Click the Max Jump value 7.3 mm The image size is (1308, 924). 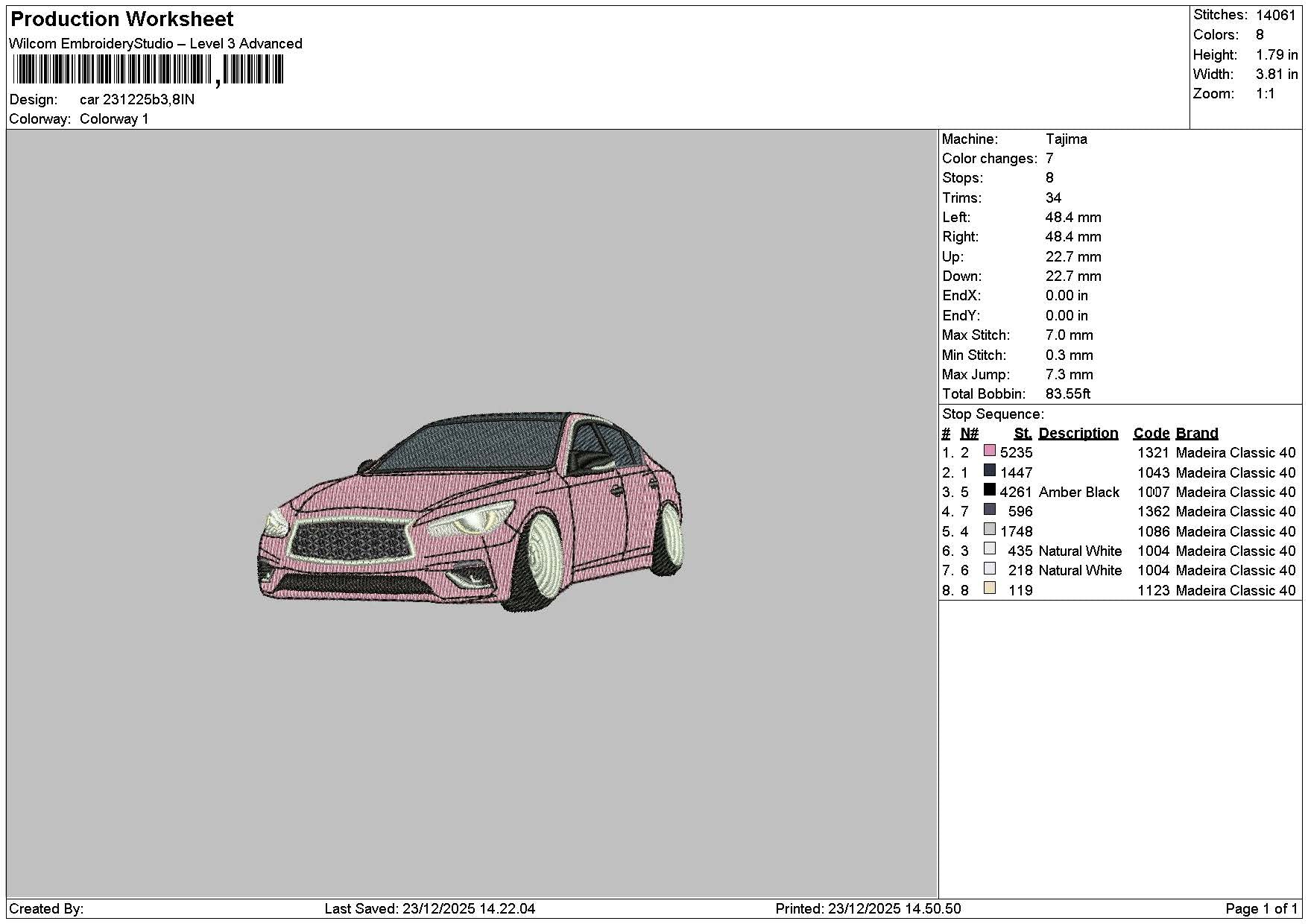point(1069,375)
